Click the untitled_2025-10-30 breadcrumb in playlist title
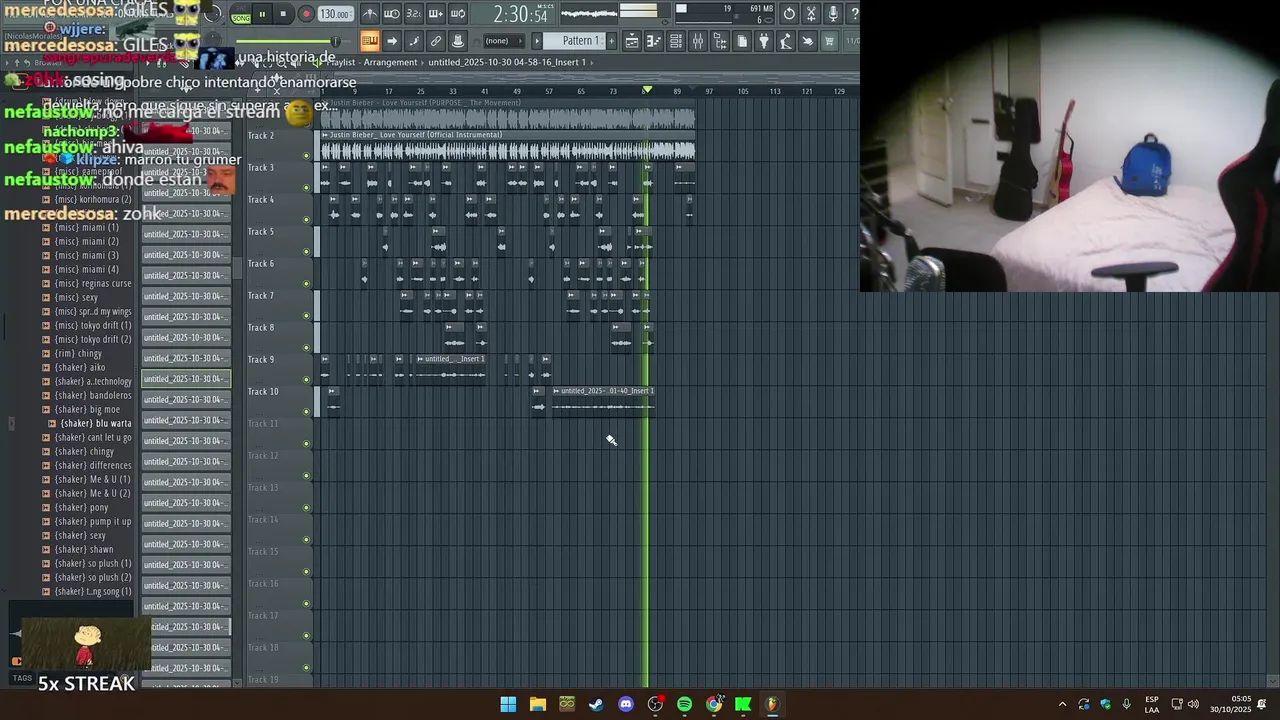 click(x=507, y=62)
